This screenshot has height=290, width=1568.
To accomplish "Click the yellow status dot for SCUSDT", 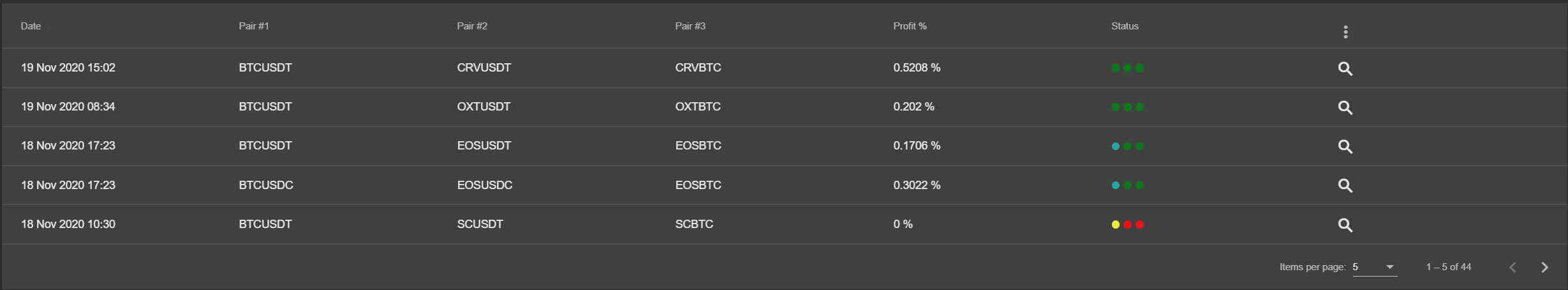I will (1116, 224).
